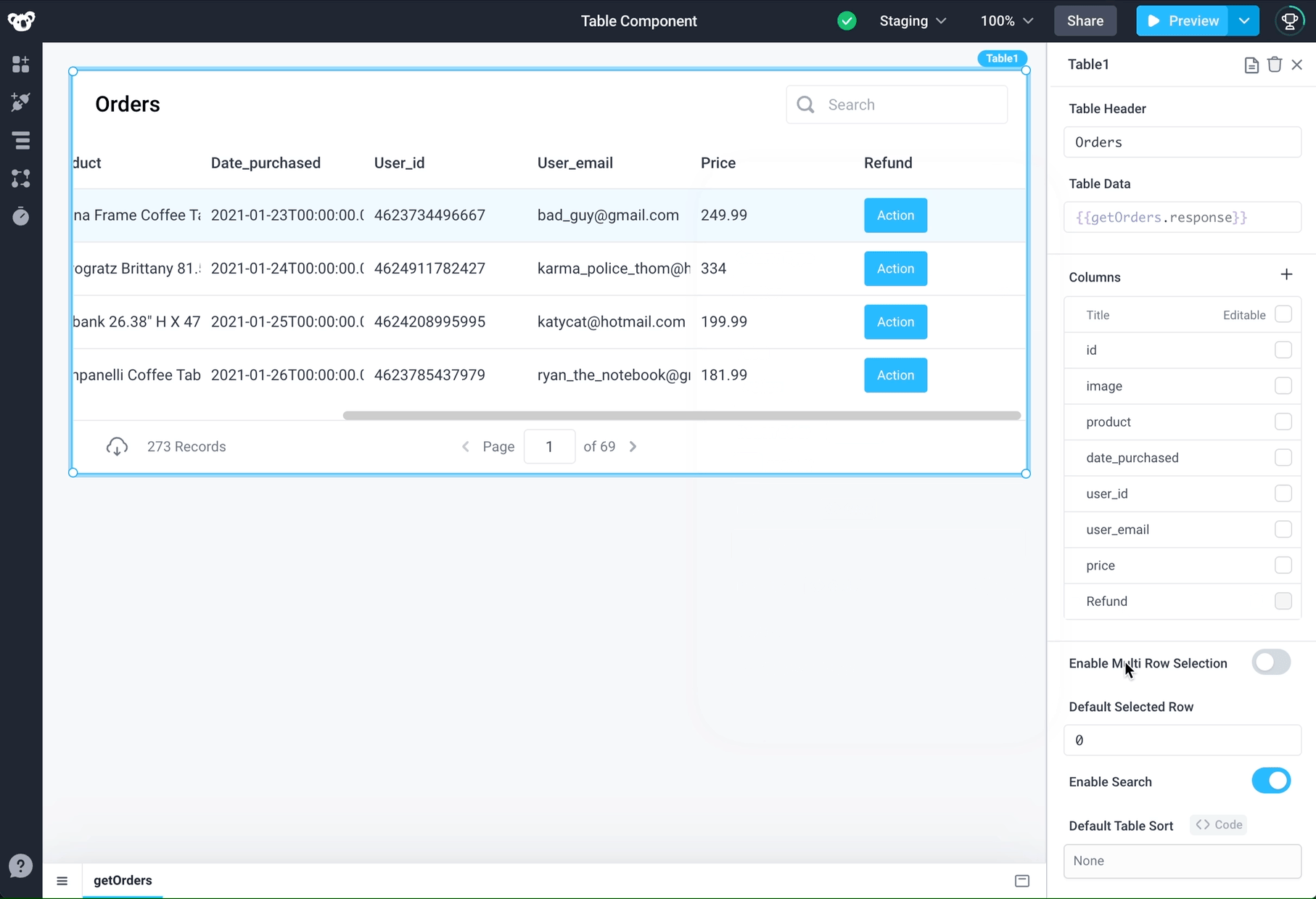Open the query panel hamburger menu
1316x899 pixels.
62,880
